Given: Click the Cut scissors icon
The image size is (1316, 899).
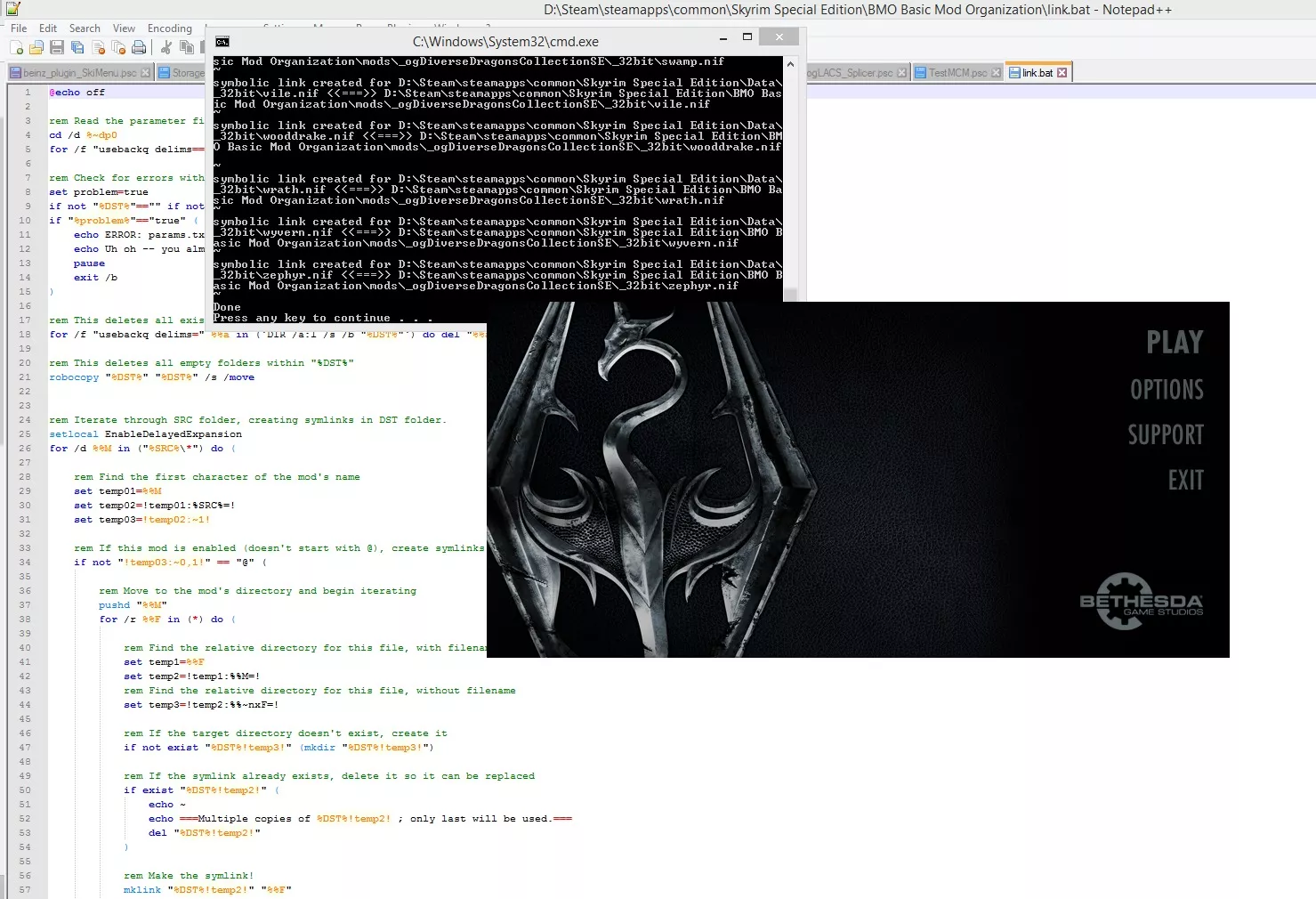Looking at the screenshot, I should [x=166, y=48].
